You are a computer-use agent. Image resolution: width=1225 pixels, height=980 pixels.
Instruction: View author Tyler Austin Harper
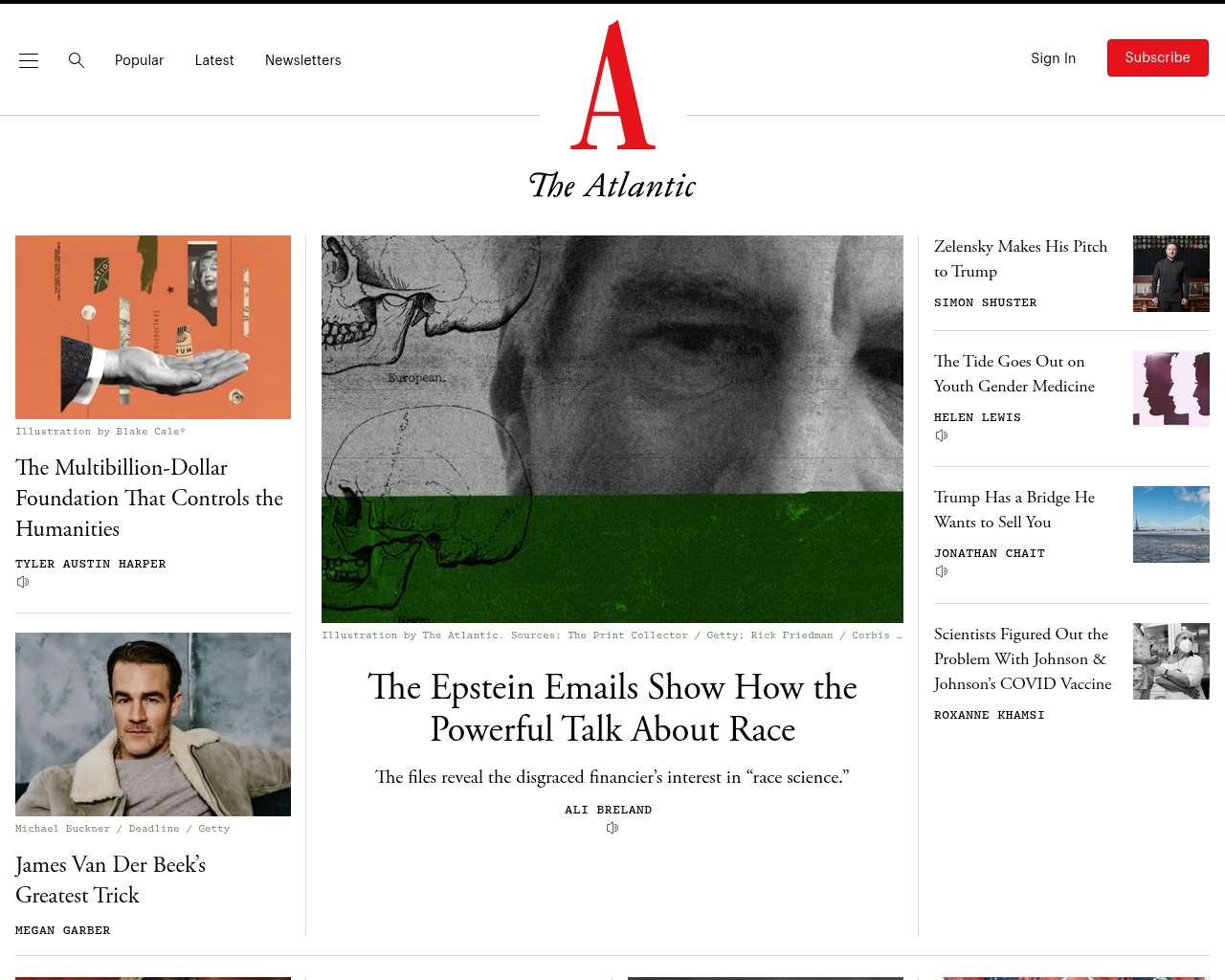tap(91, 564)
